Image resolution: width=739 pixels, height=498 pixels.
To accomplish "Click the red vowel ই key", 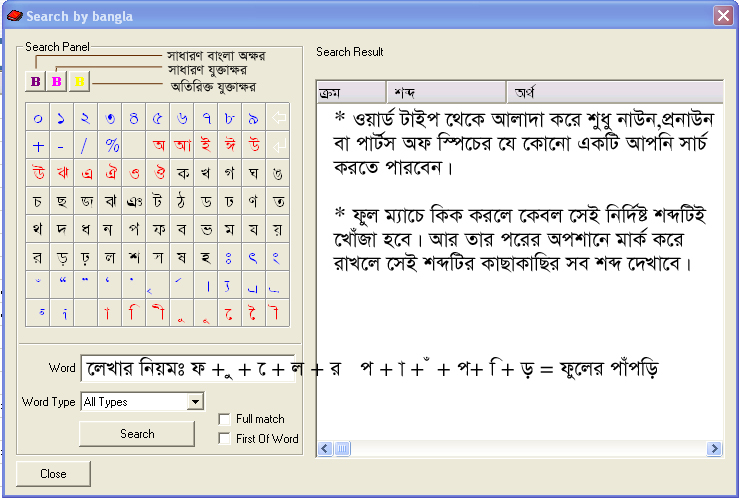I will [x=206, y=145].
